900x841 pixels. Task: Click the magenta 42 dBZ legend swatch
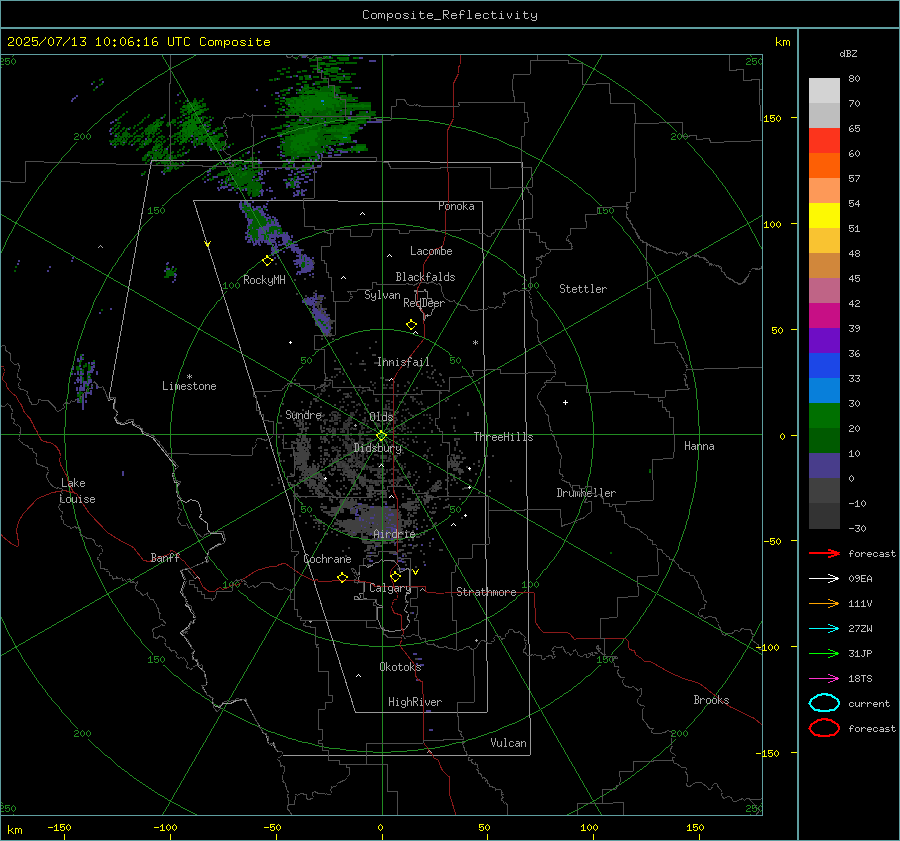(x=824, y=315)
